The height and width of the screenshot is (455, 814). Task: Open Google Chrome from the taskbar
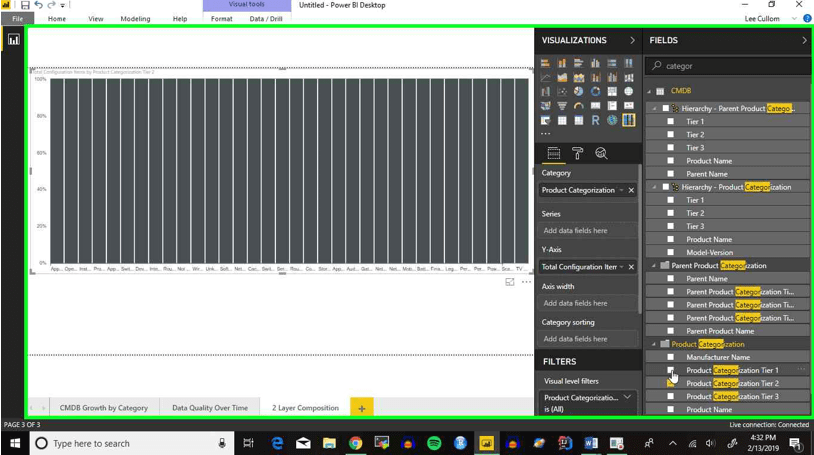pos(356,443)
